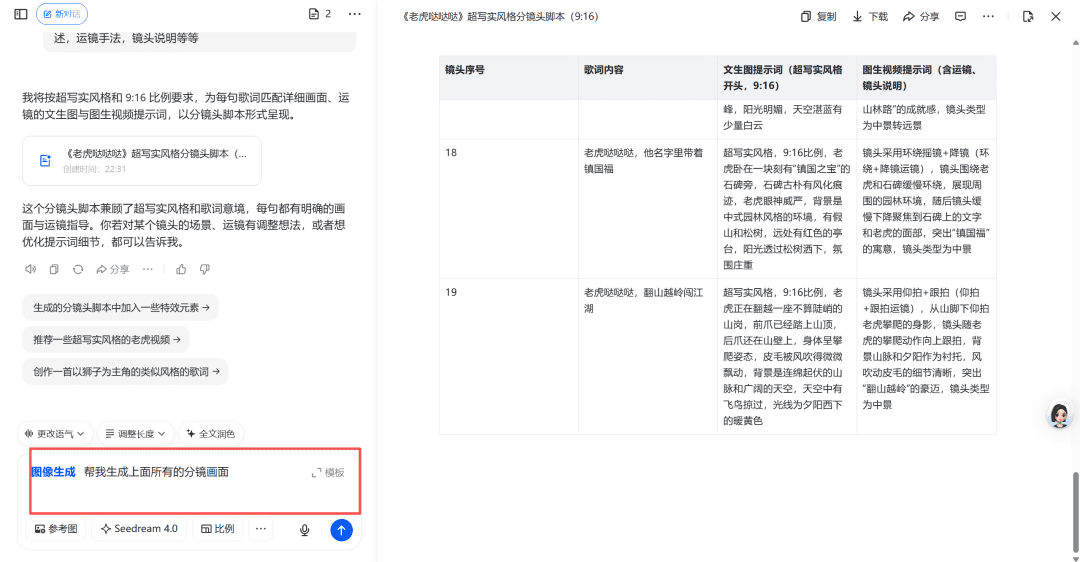The image size is (1080, 562).
Task: Start a new chat with 新对话
Action: coord(62,14)
